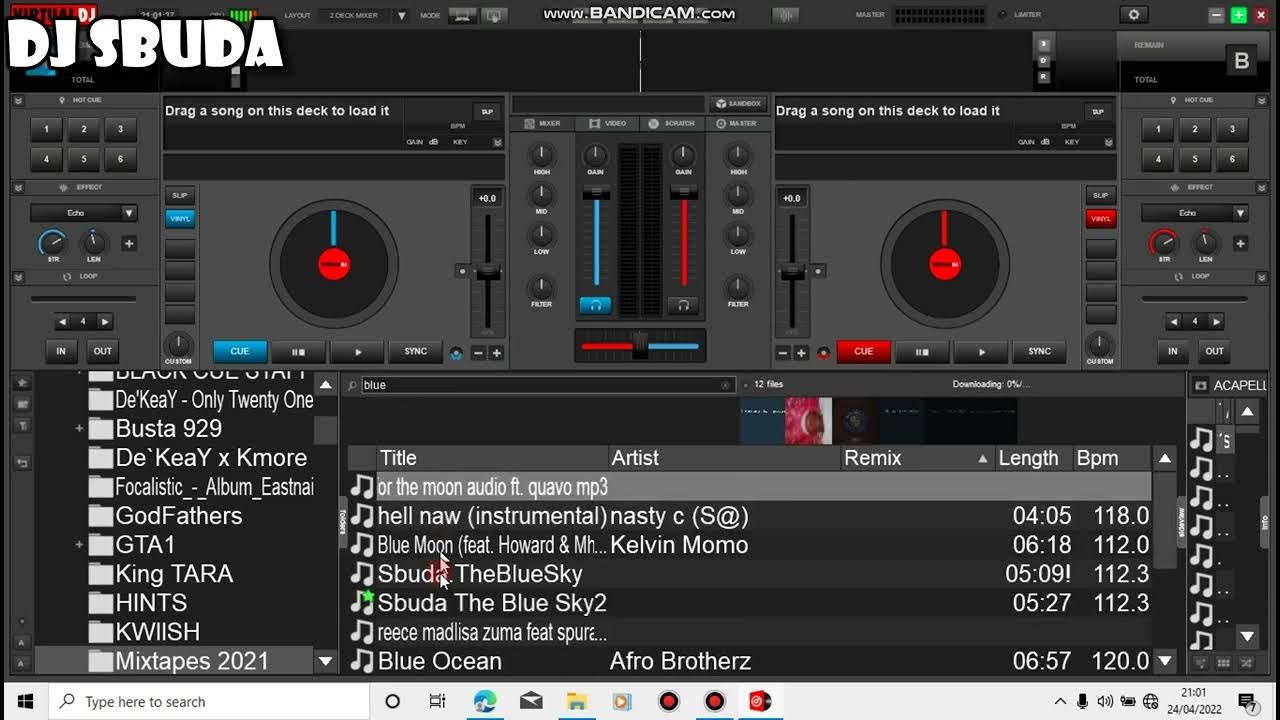1280x720 pixels.
Task: Clear the search field with X icon
Action: click(726, 385)
